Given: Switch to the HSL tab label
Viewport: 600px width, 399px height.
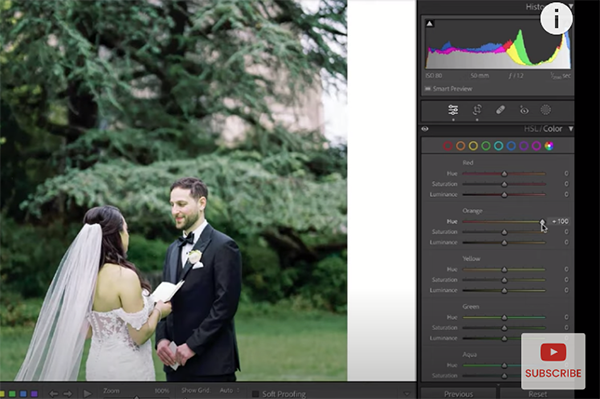Looking at the screenshot, I should 531,129.
